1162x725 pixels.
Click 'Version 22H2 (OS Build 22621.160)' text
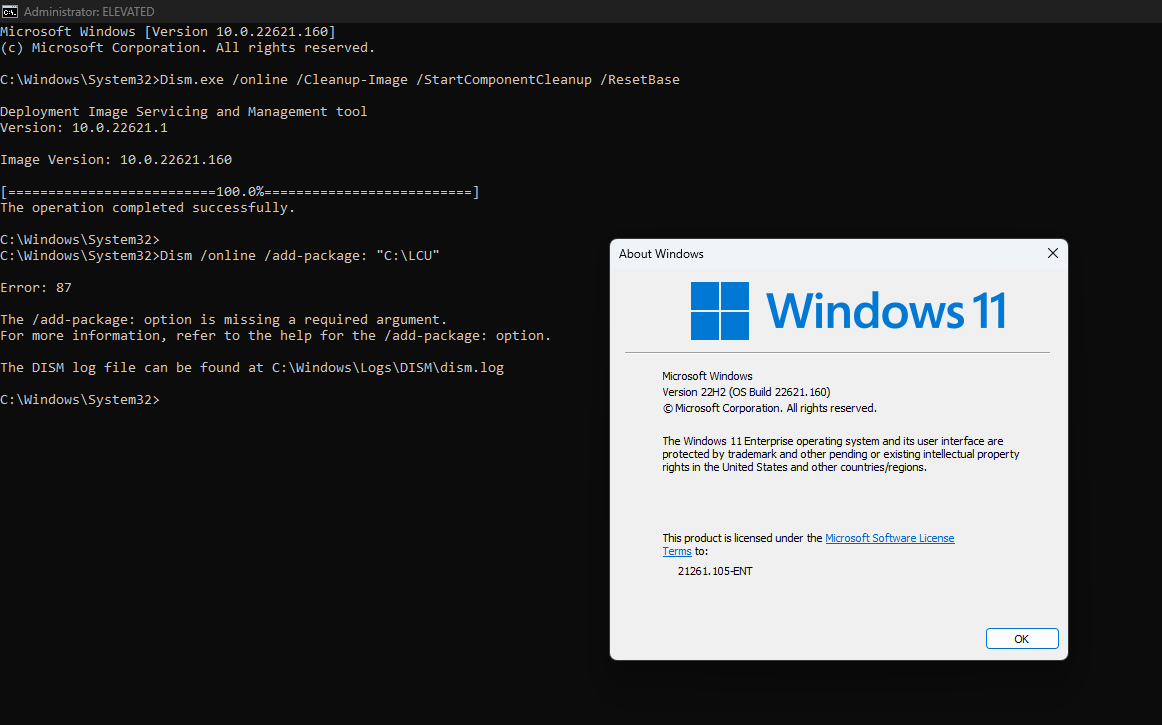coord(746,392)
